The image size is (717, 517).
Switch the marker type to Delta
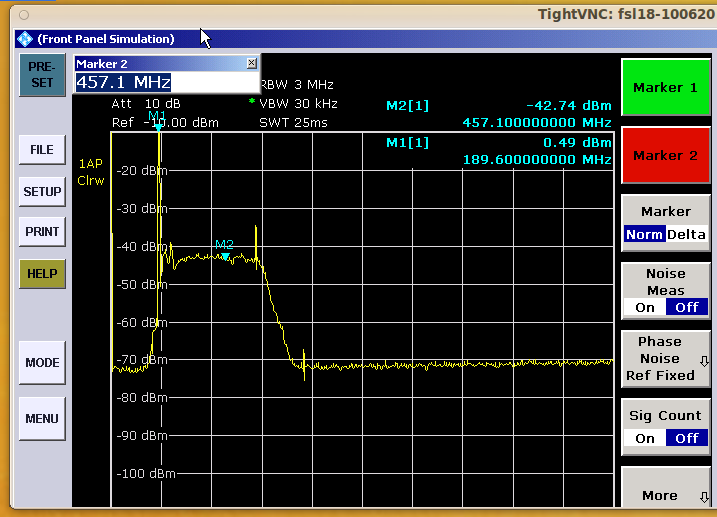[x=686, y=235]
